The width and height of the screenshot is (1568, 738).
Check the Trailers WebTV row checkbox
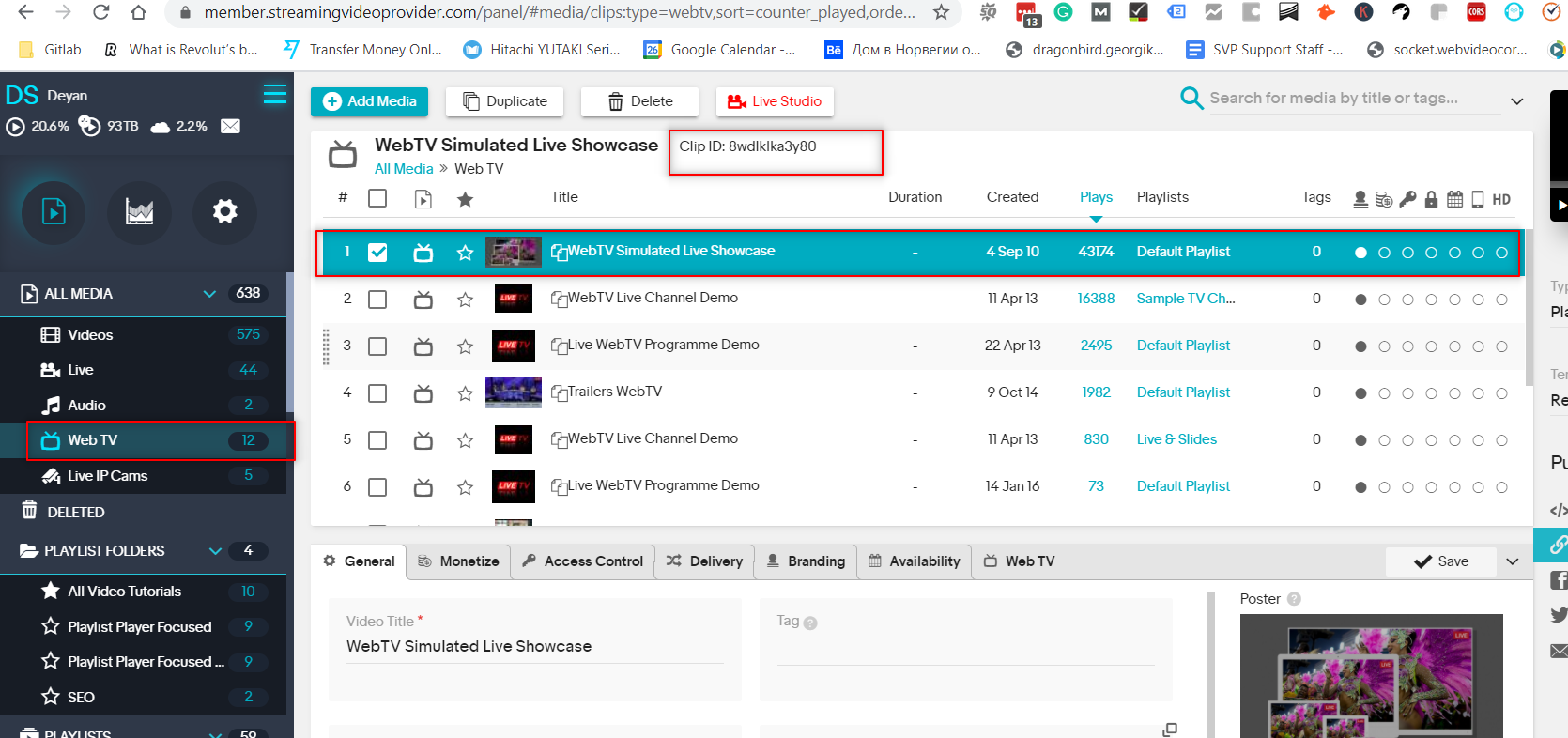(x=377, y=393)
